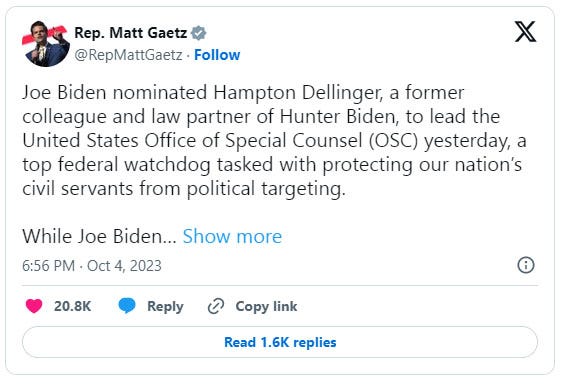Click the Oct 4, 2023 date
Image resolution: width=561 pixels, height=385 pixels.
(124, 266)
